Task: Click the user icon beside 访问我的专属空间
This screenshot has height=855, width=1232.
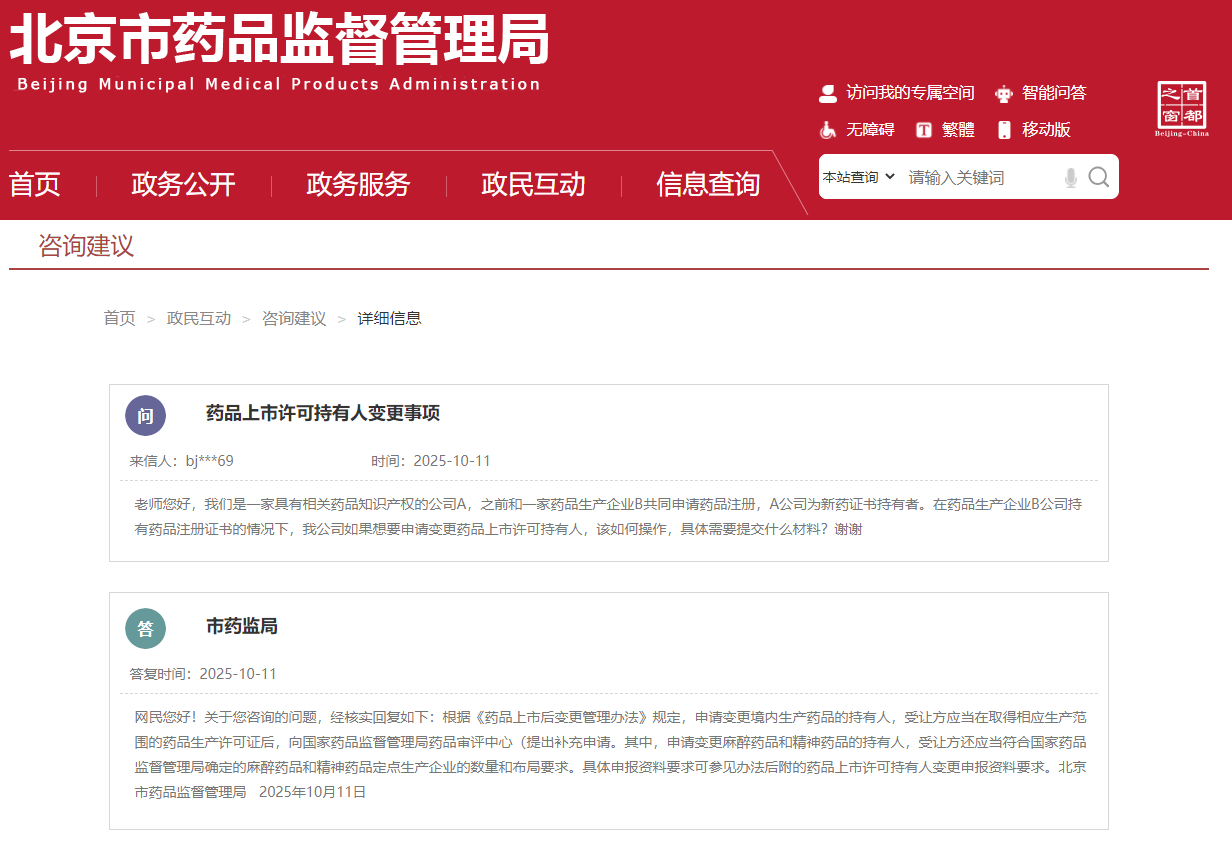Action: [828, 92]
